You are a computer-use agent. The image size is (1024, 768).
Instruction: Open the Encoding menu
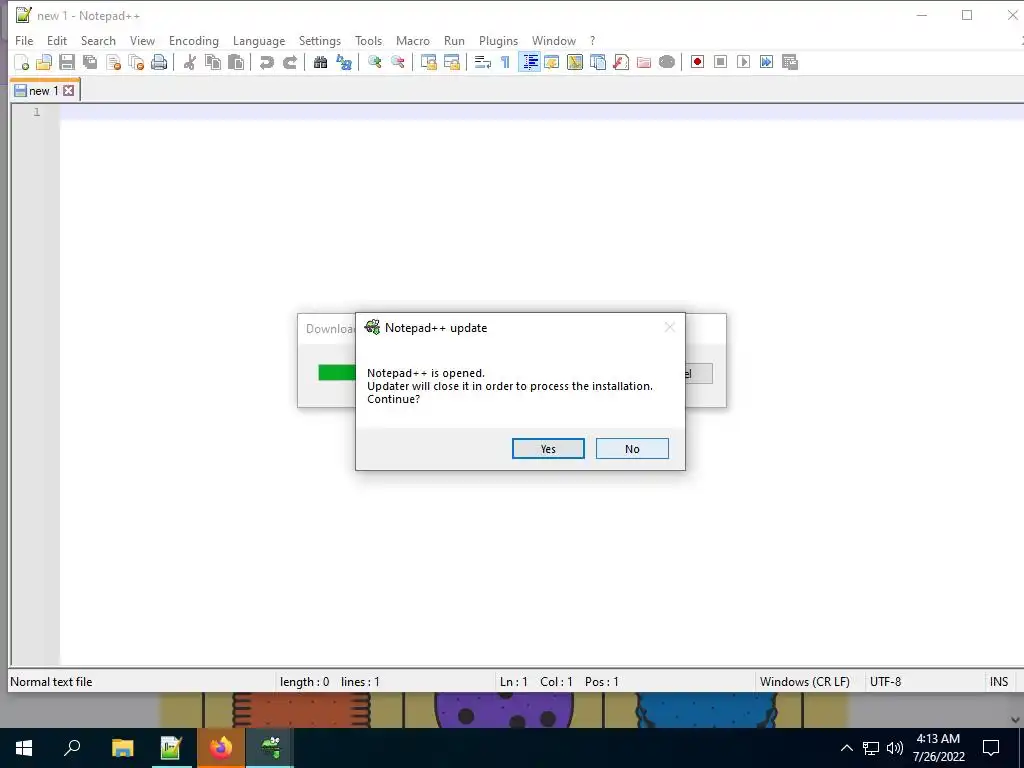194,40
